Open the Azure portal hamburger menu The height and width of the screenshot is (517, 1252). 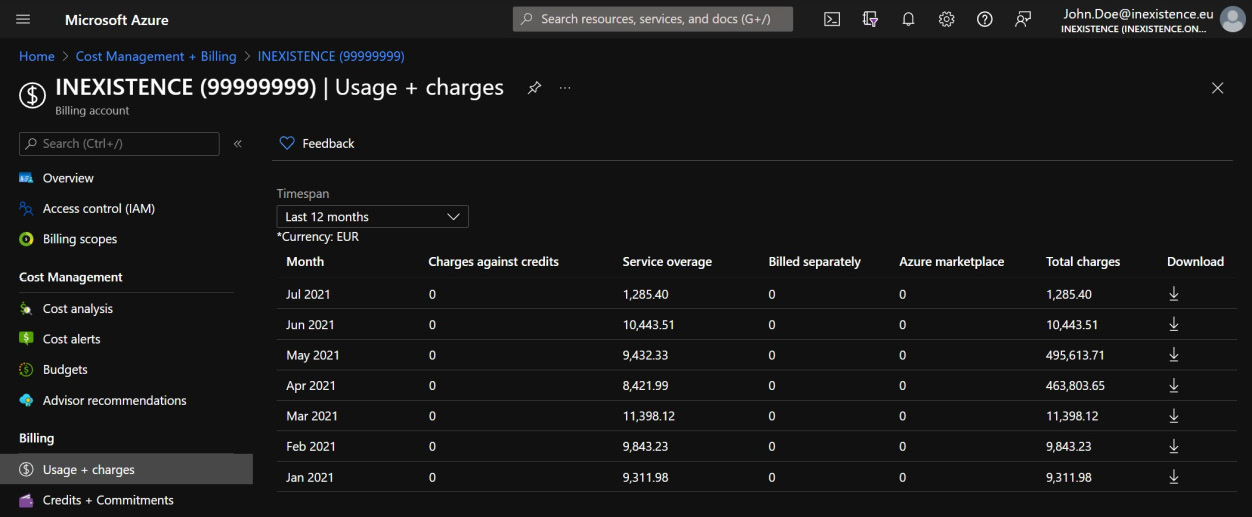24,19
